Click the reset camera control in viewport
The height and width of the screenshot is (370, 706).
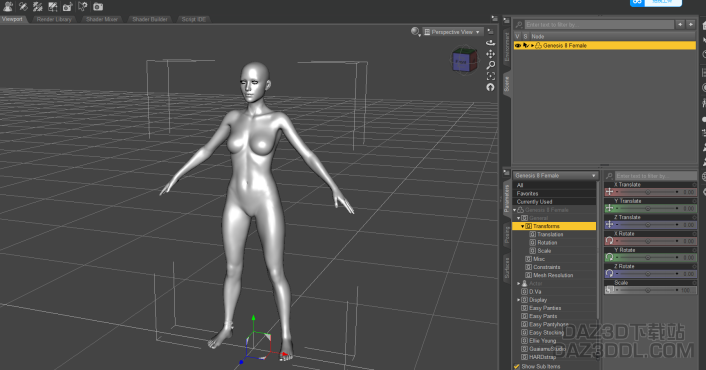tap(490, 87)
